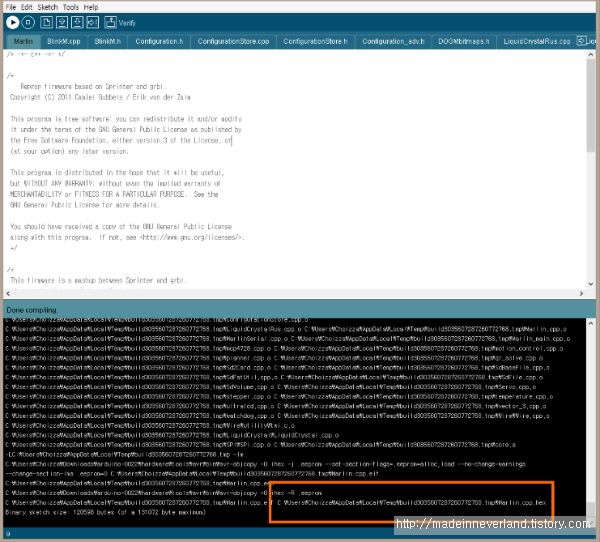Click 'GNU General Public License for more details' line
600x542 pixels.
click(x=85, y=205)
